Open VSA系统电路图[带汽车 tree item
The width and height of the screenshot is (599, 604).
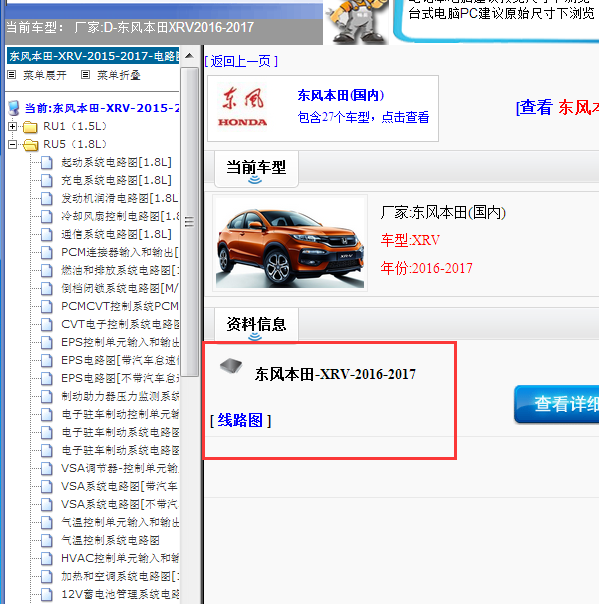pos(119,487)
